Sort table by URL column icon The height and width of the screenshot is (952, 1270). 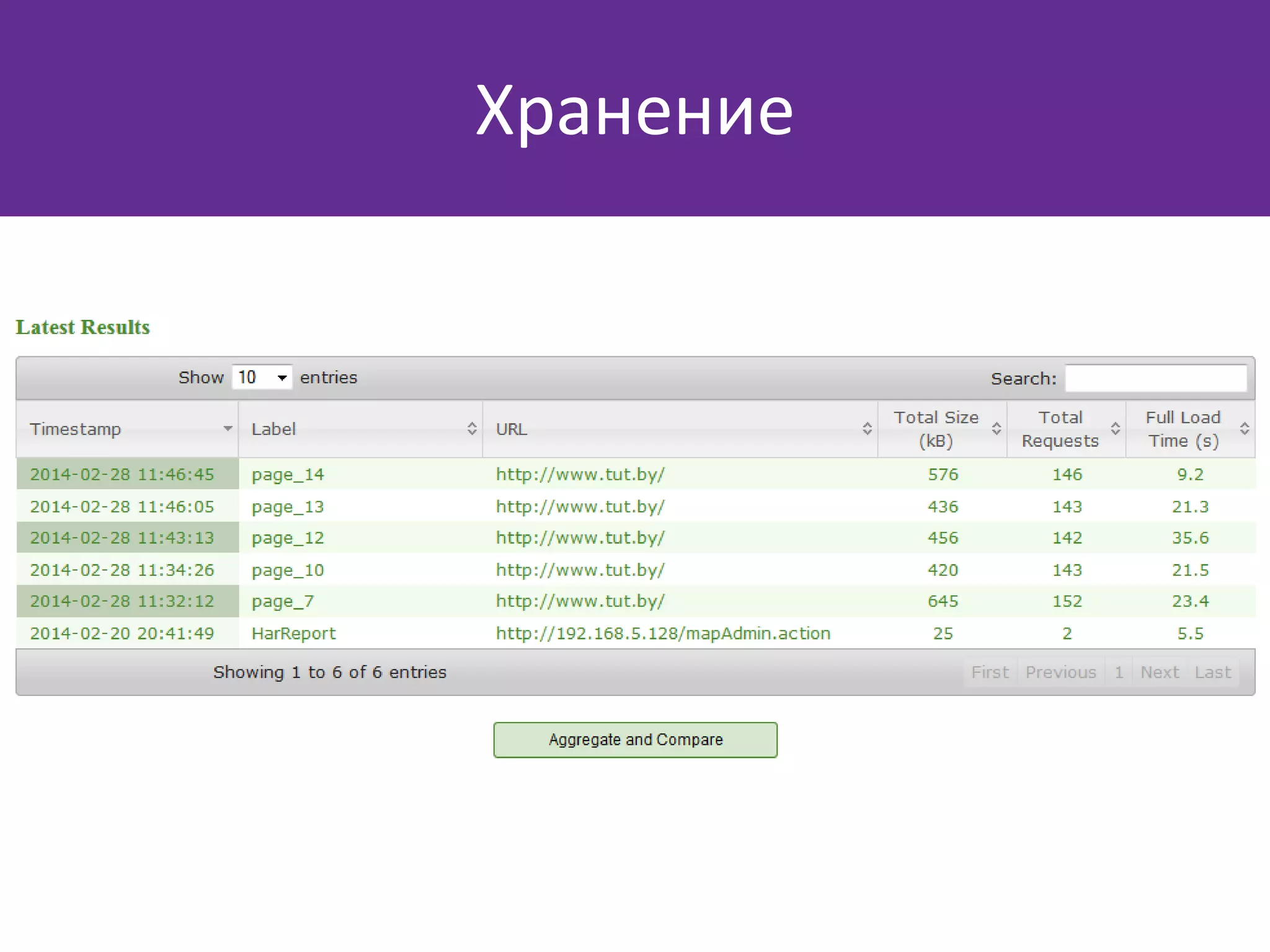pyautogui.click(x=867, y=429)
